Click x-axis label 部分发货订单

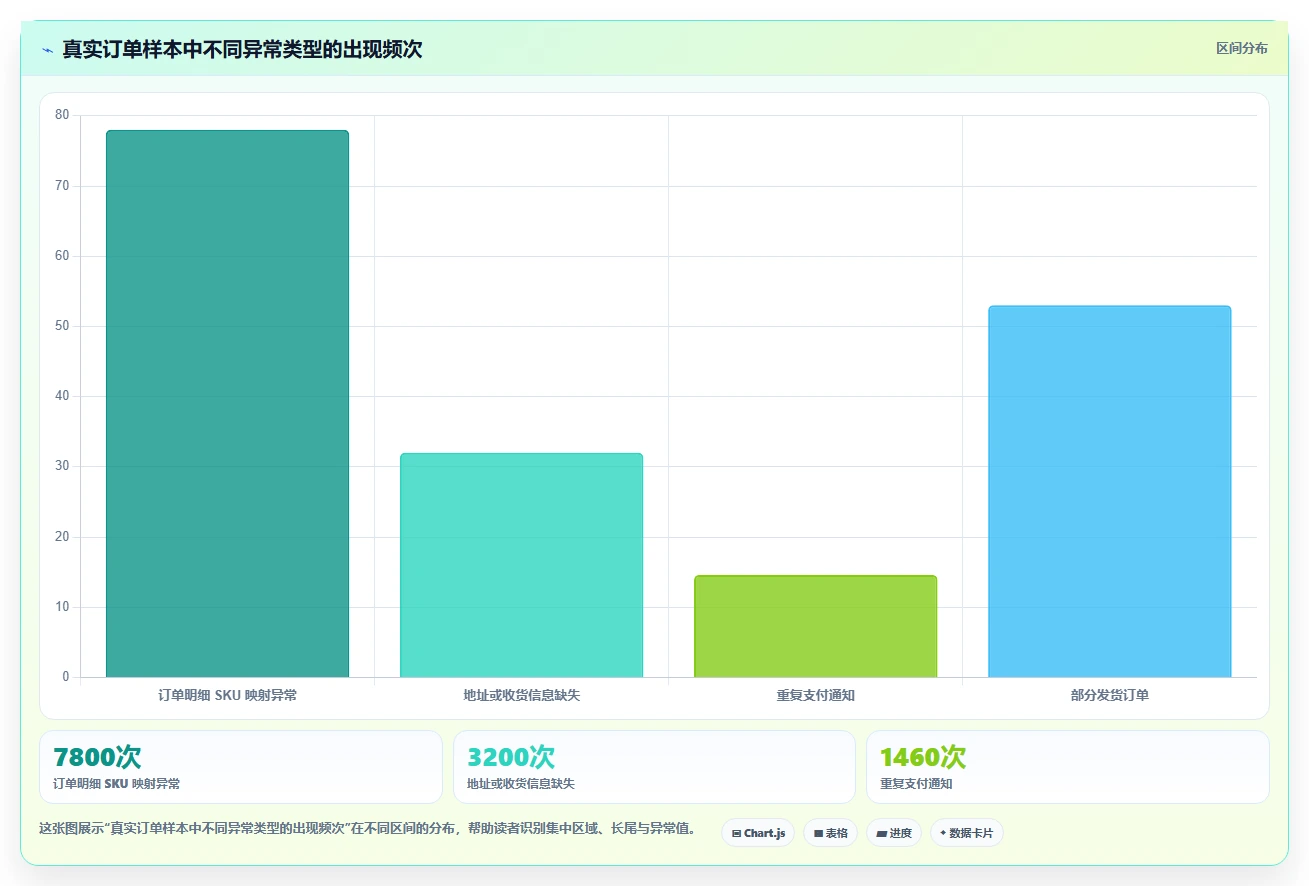[x=1109, y=695]
